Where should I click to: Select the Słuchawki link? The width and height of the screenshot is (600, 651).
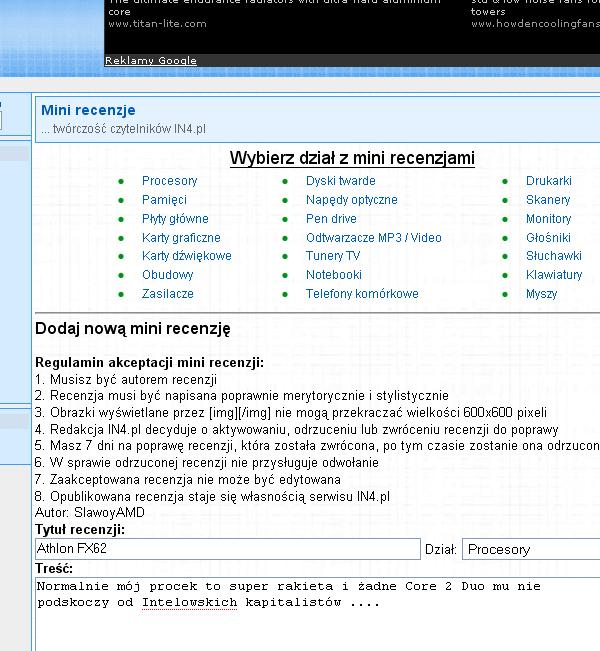553,256
